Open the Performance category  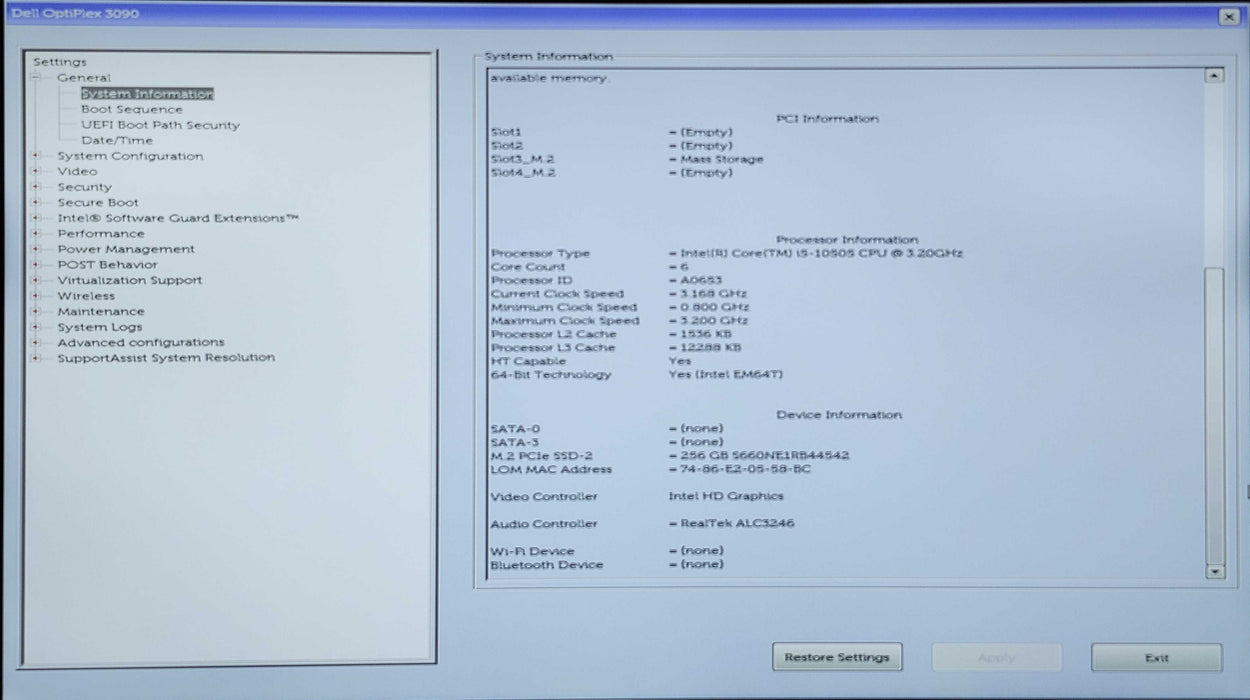(100, 234)
